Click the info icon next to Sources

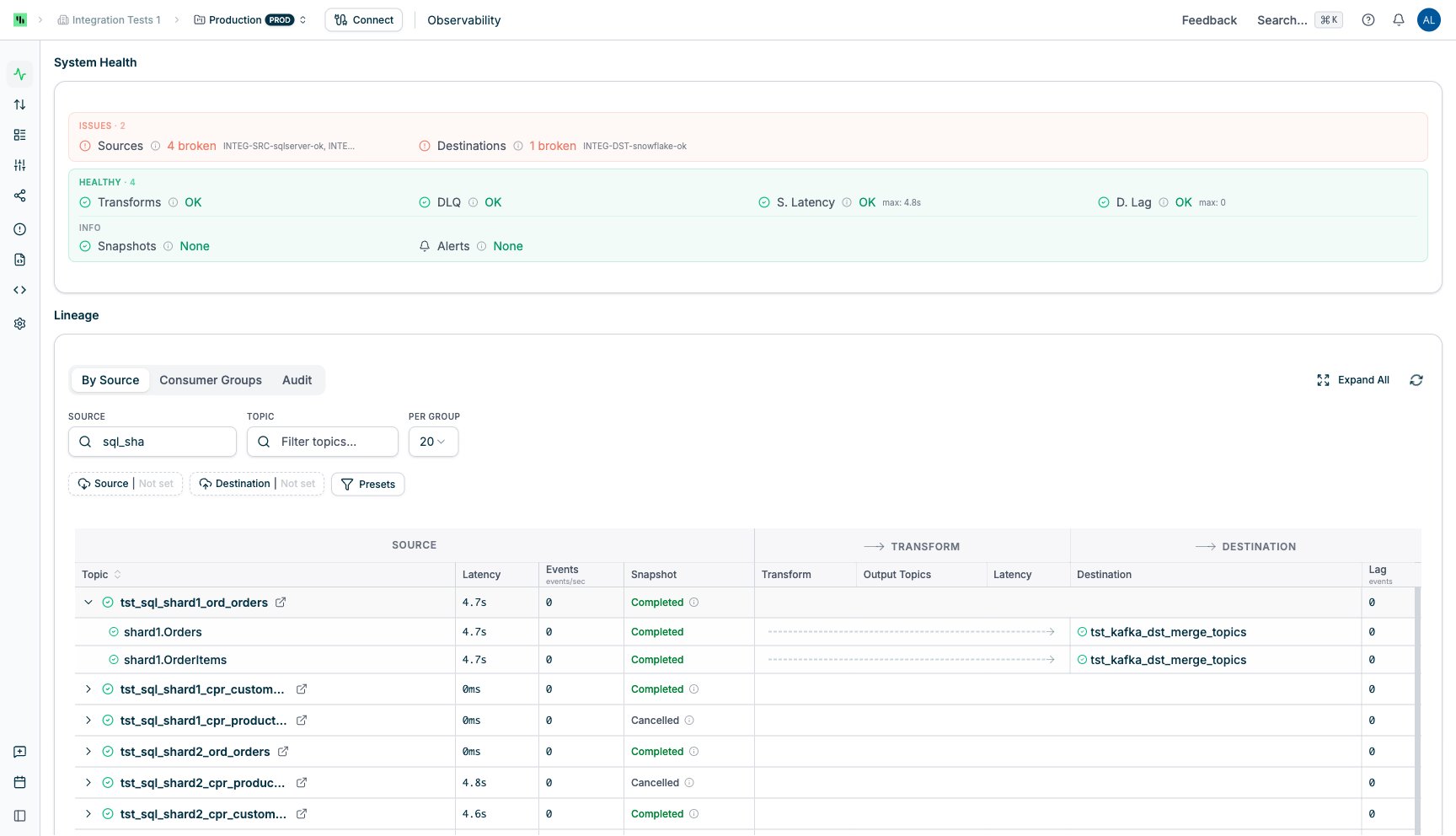tap(155, 146)
